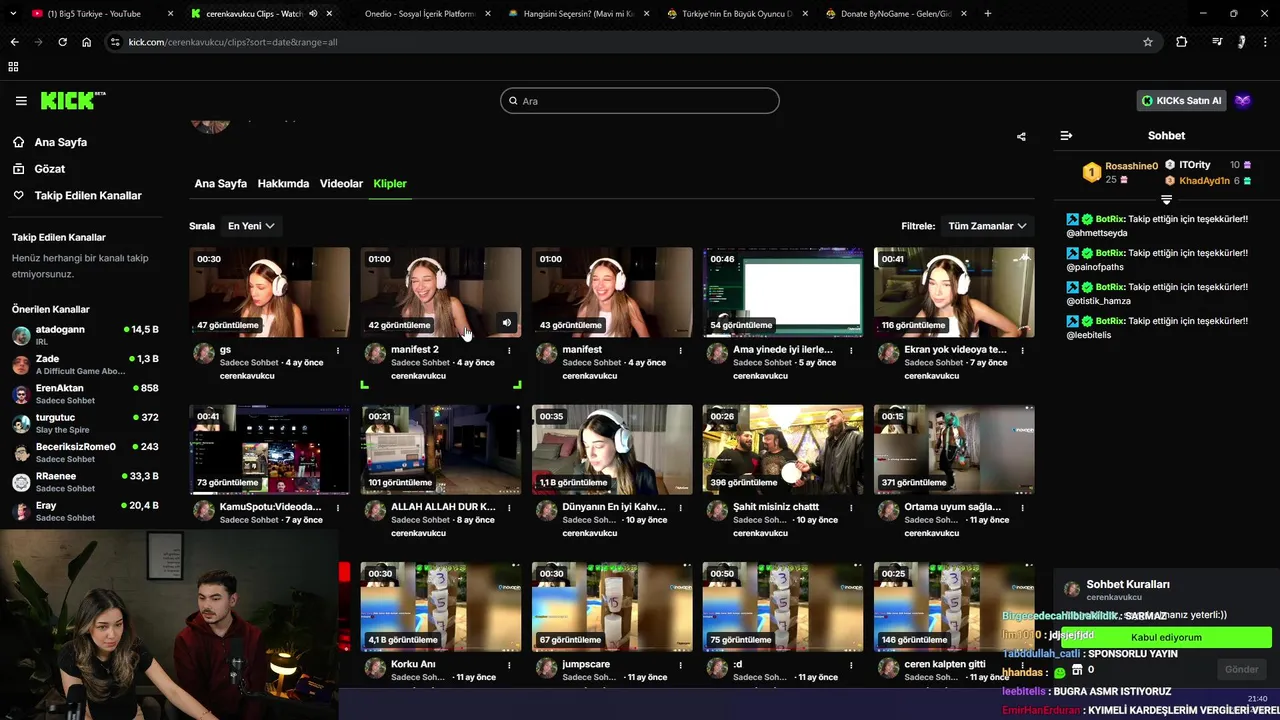This screenshot has height=720, width=1280.
Task: Open turgutuc recommended channel
Action: (x=85, y=423)
